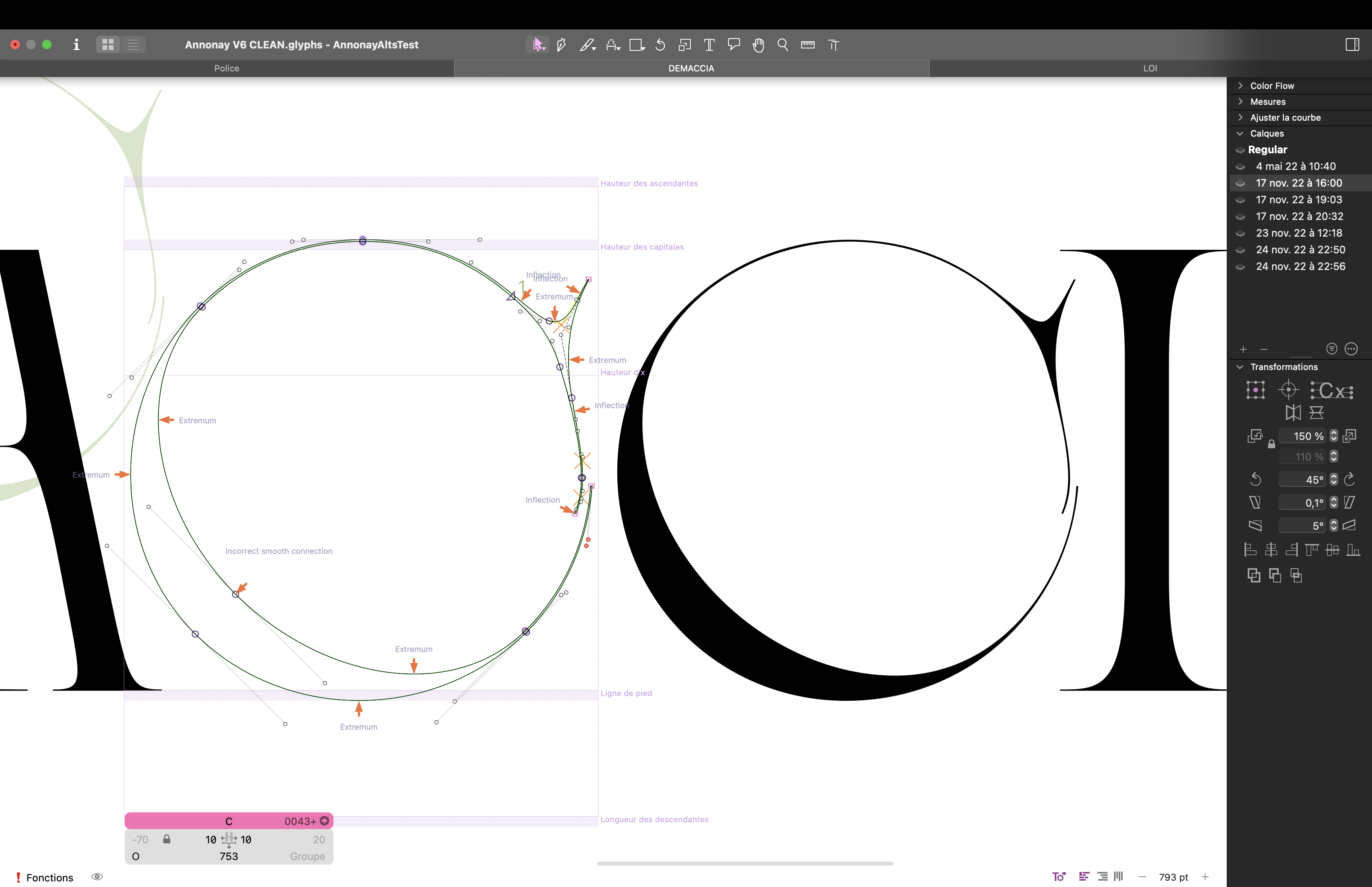
Task: Select the Measurement ruler tool
Action: [808, 44]
